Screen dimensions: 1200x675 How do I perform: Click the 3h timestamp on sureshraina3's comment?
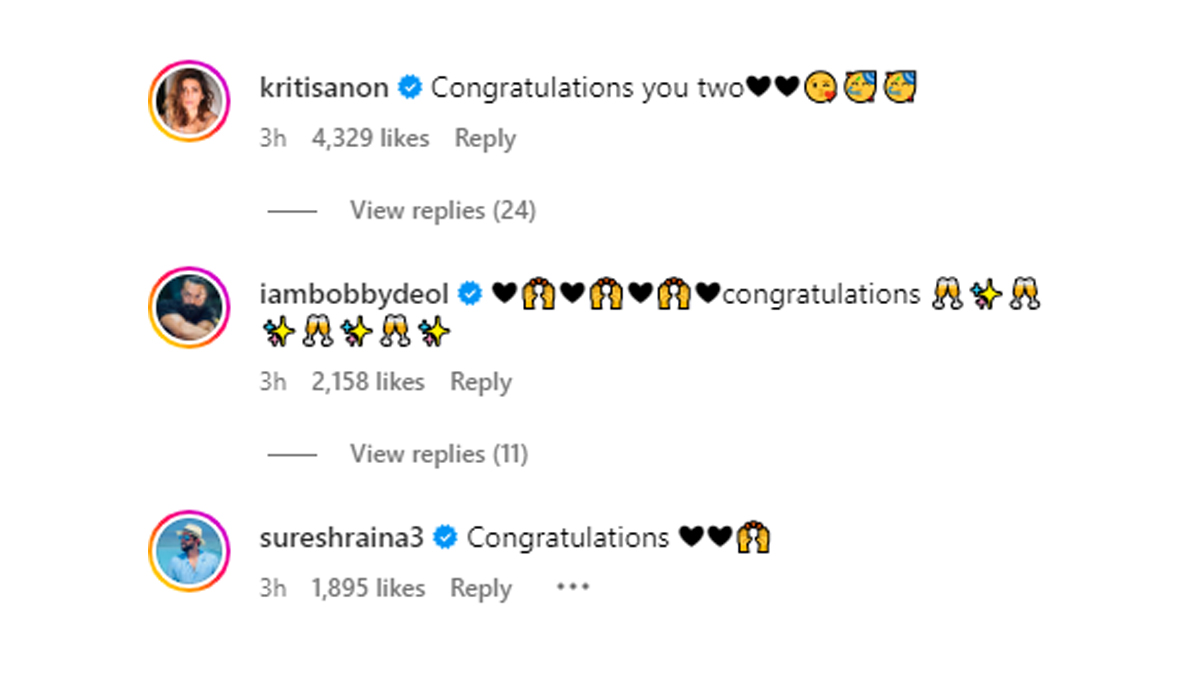[x=272, y=589]
